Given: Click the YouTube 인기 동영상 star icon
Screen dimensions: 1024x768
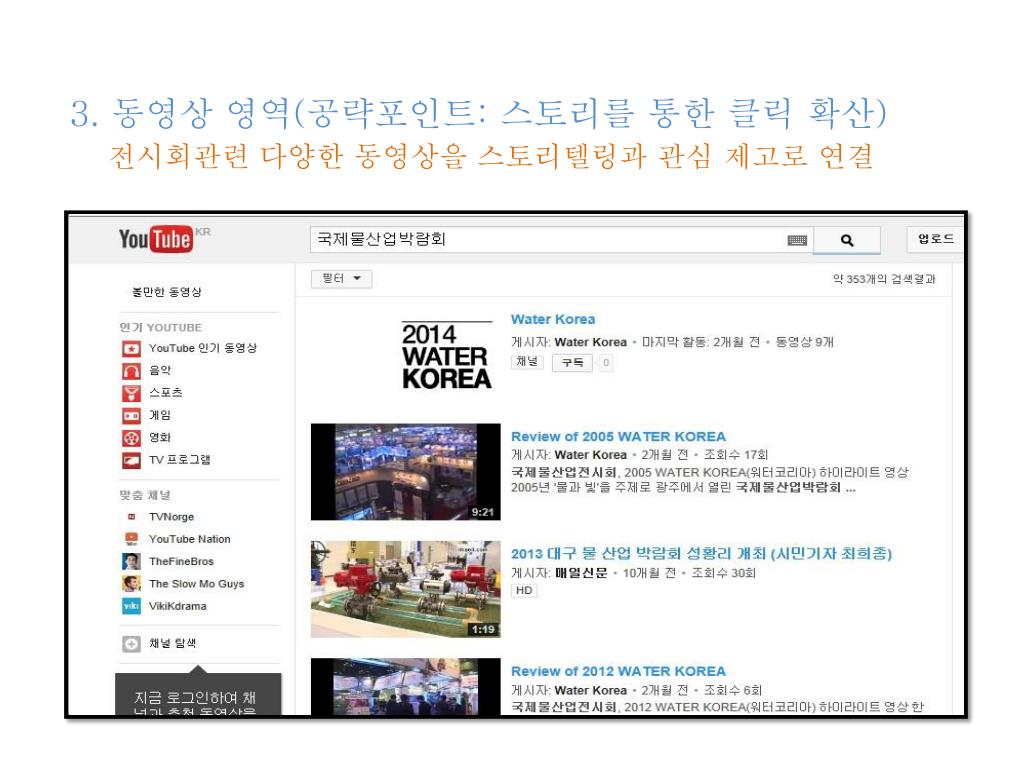Looking at the screenshot, I should point(131,349).
